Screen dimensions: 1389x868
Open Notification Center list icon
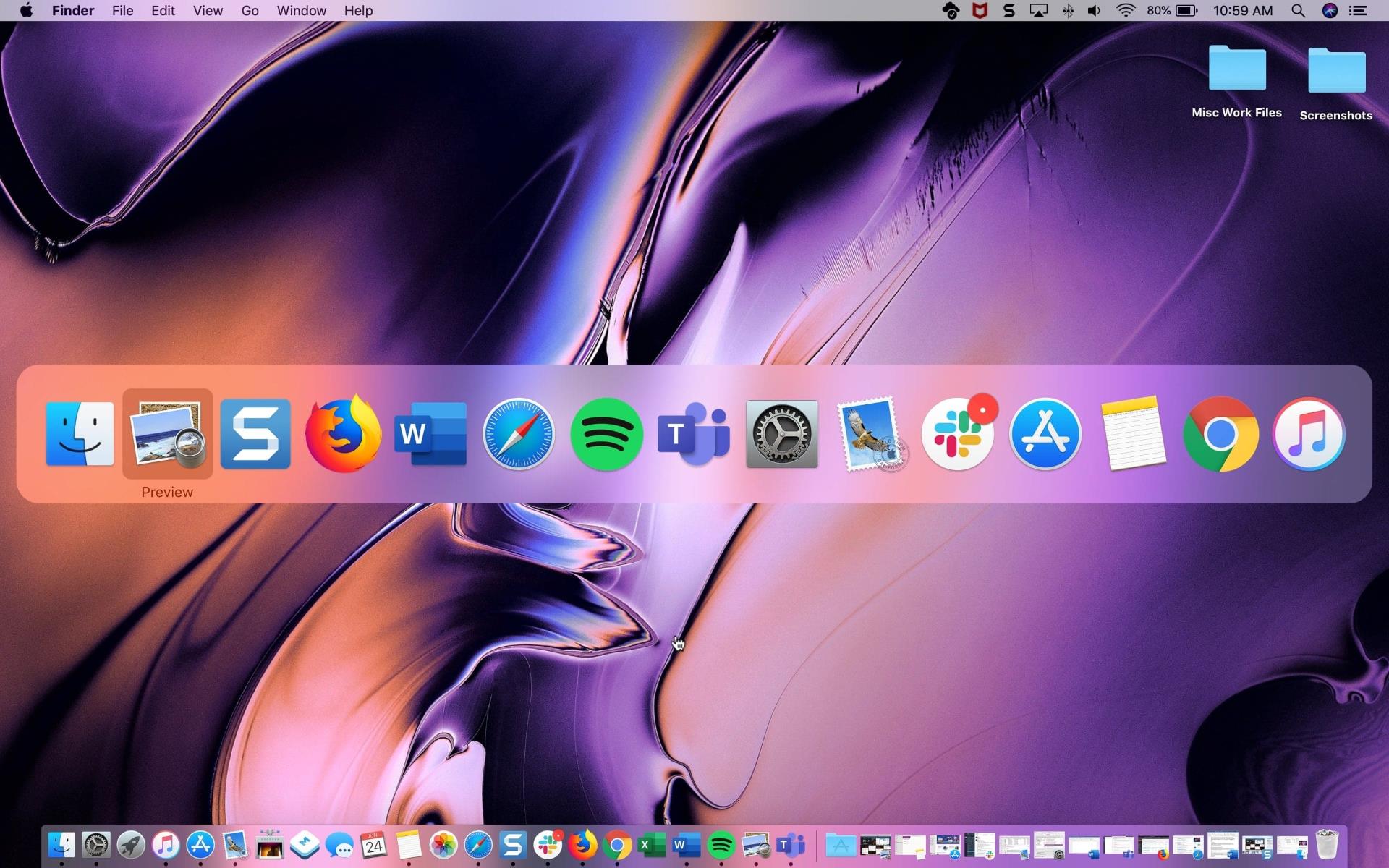pyautogui.click(x=1358, y=11)
